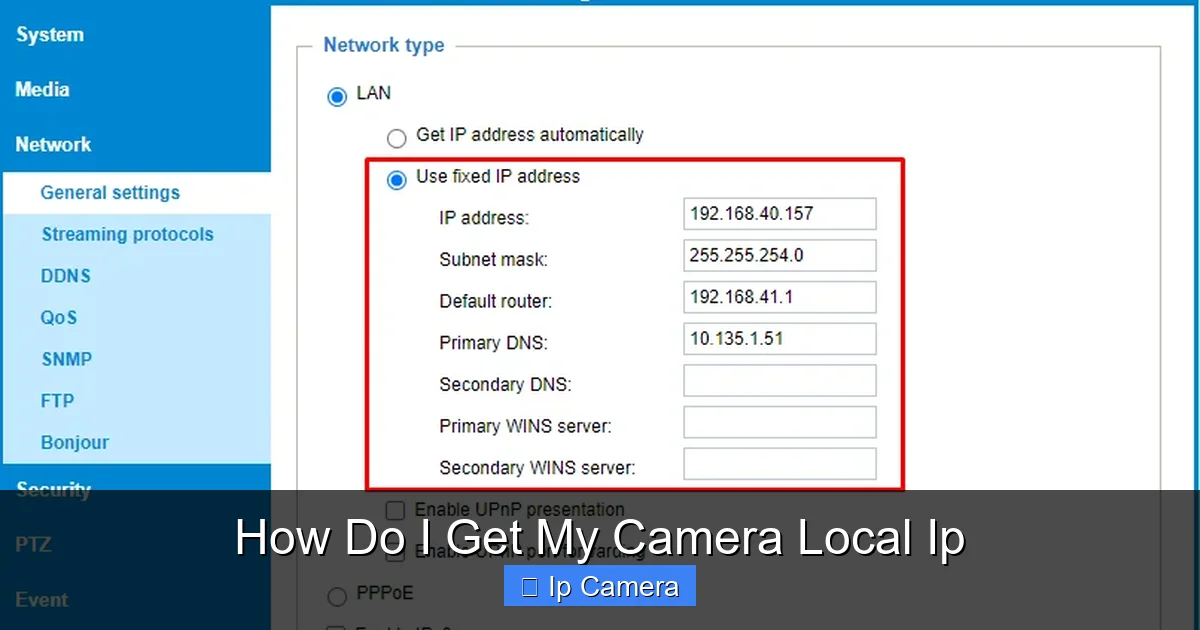Open QoS settings page

[59, 318]
